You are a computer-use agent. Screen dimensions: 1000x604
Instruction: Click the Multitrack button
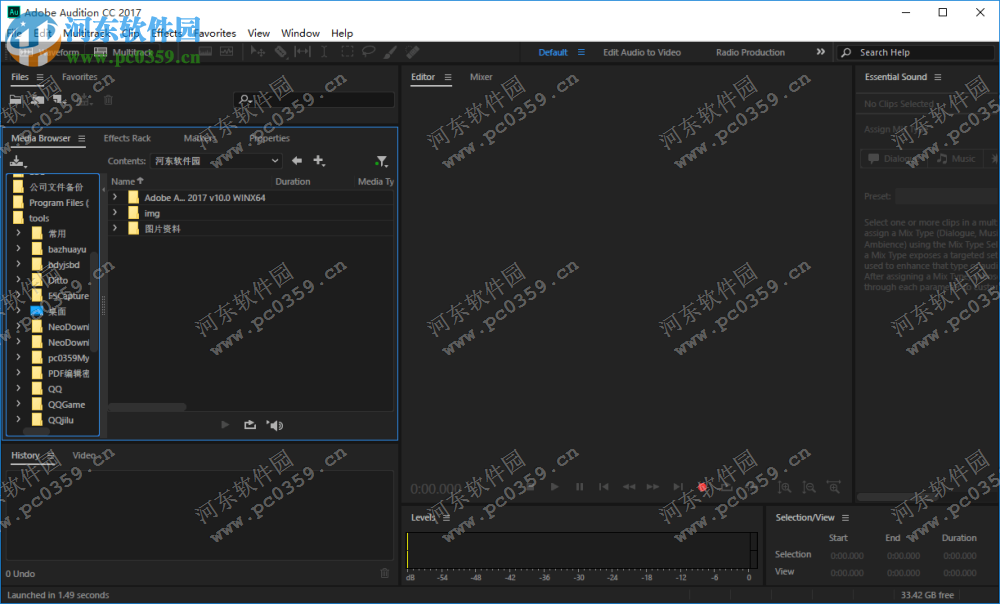pos(128,51)
